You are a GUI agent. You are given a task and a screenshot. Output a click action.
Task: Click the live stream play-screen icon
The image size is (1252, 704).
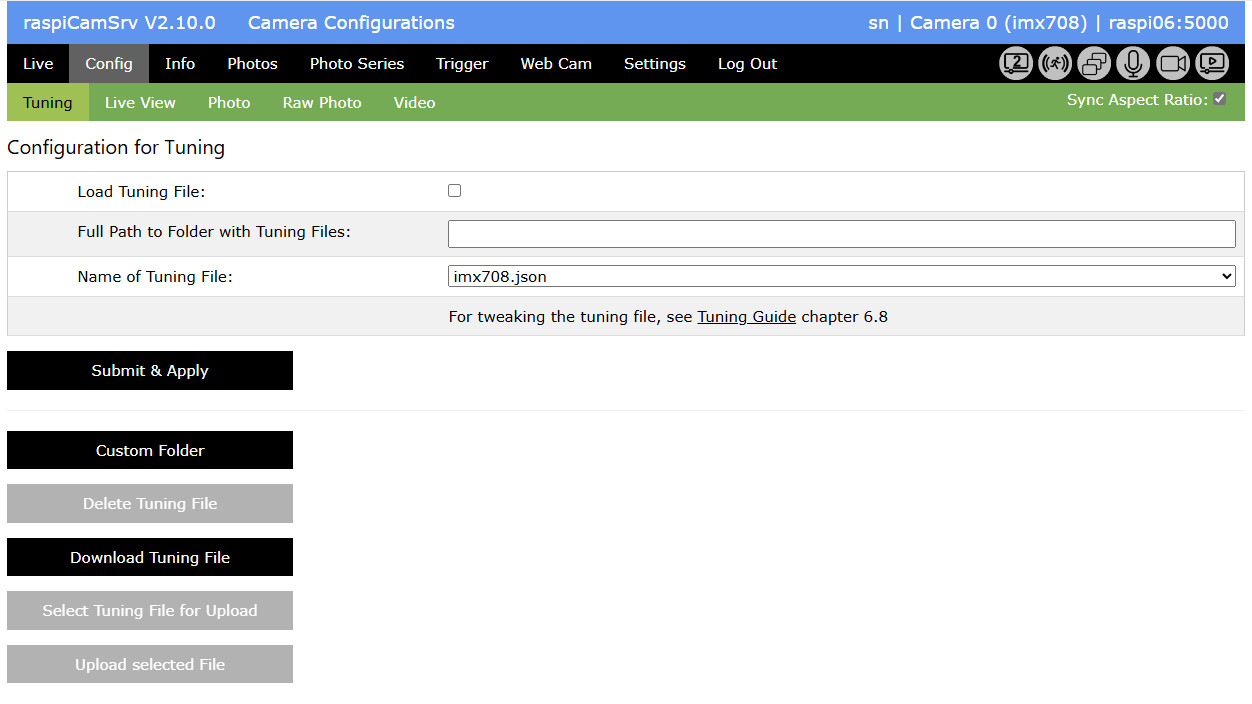click(x=1212, y=64)
